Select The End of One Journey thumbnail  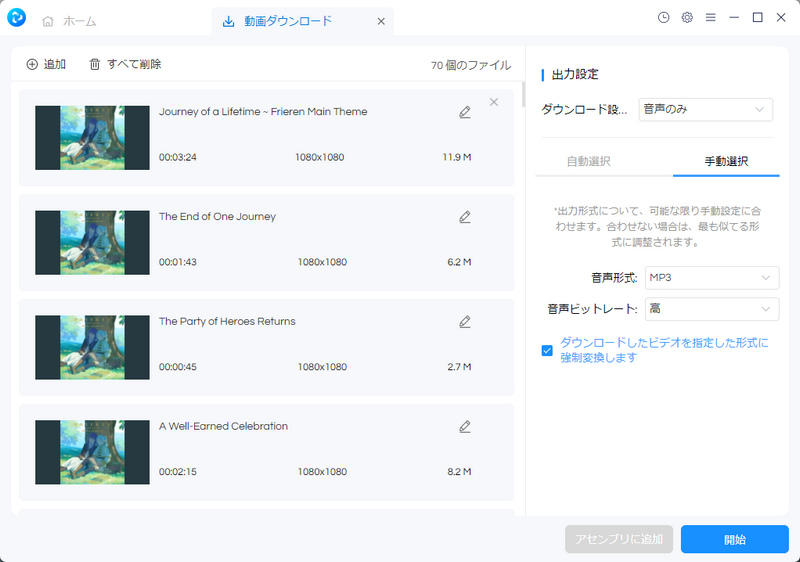[92, 243]
